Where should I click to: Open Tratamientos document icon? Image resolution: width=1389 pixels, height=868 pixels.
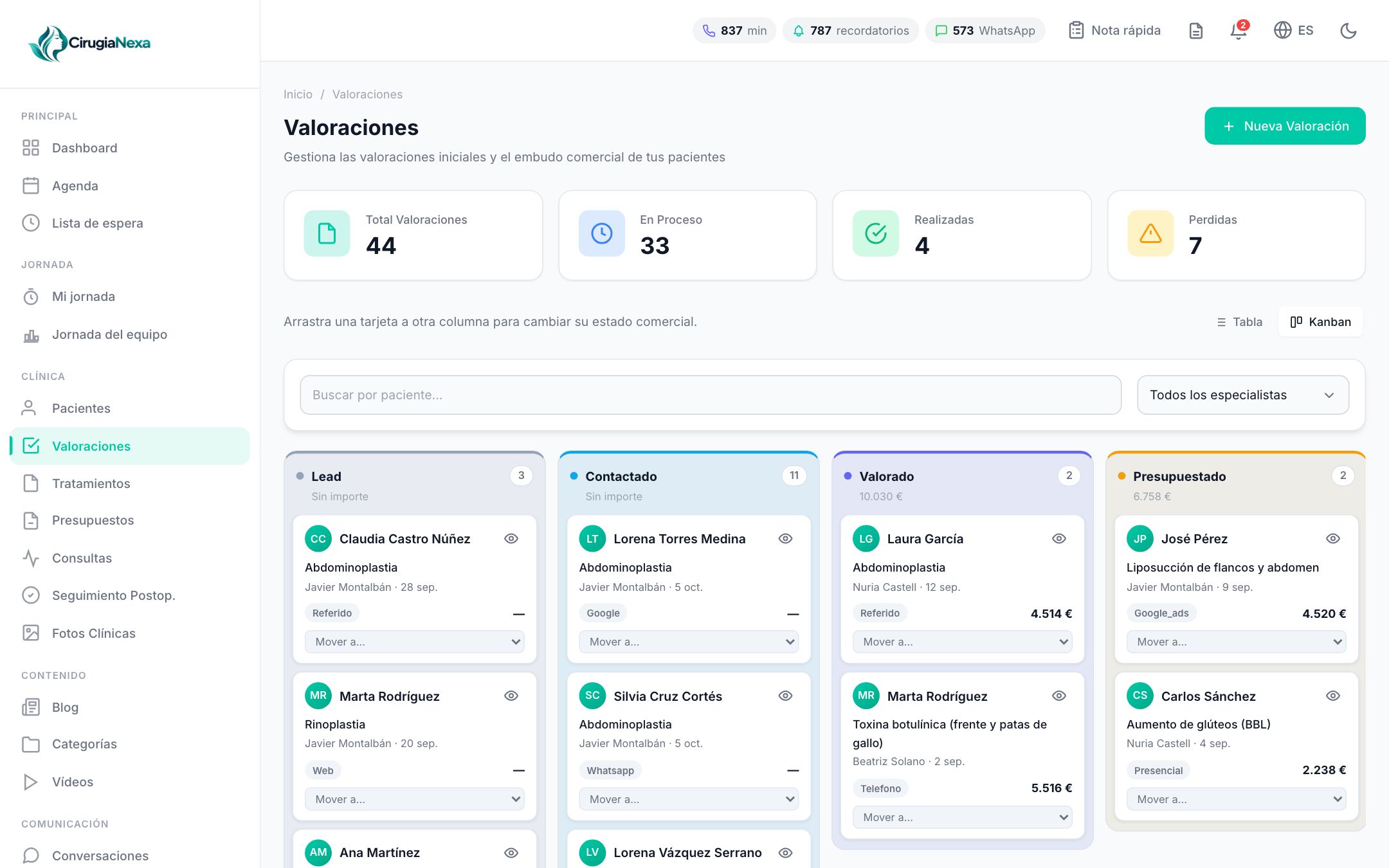(x=31, y=484)
